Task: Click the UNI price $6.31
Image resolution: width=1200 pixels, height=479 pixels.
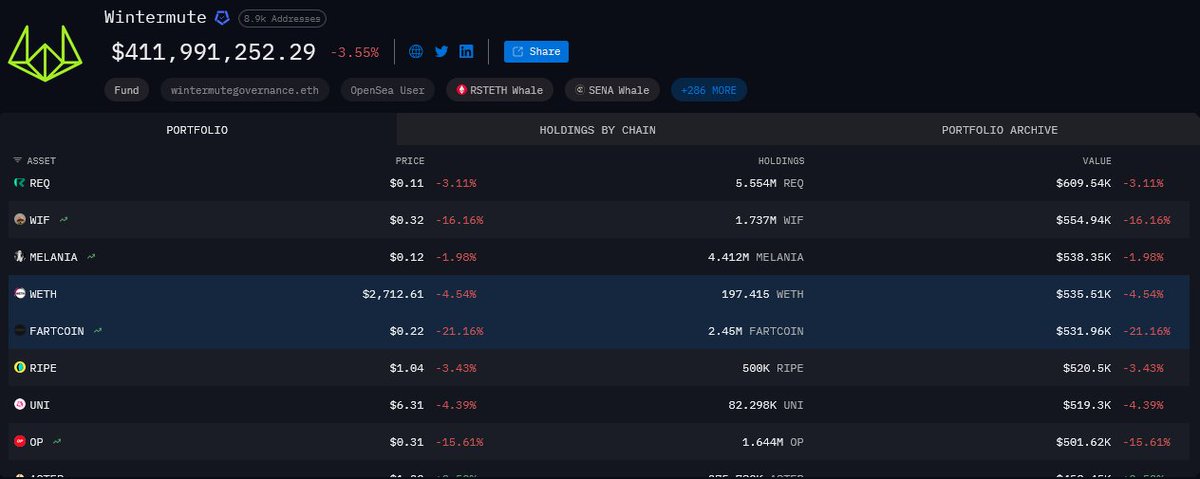Action: [x=408, y=405]
